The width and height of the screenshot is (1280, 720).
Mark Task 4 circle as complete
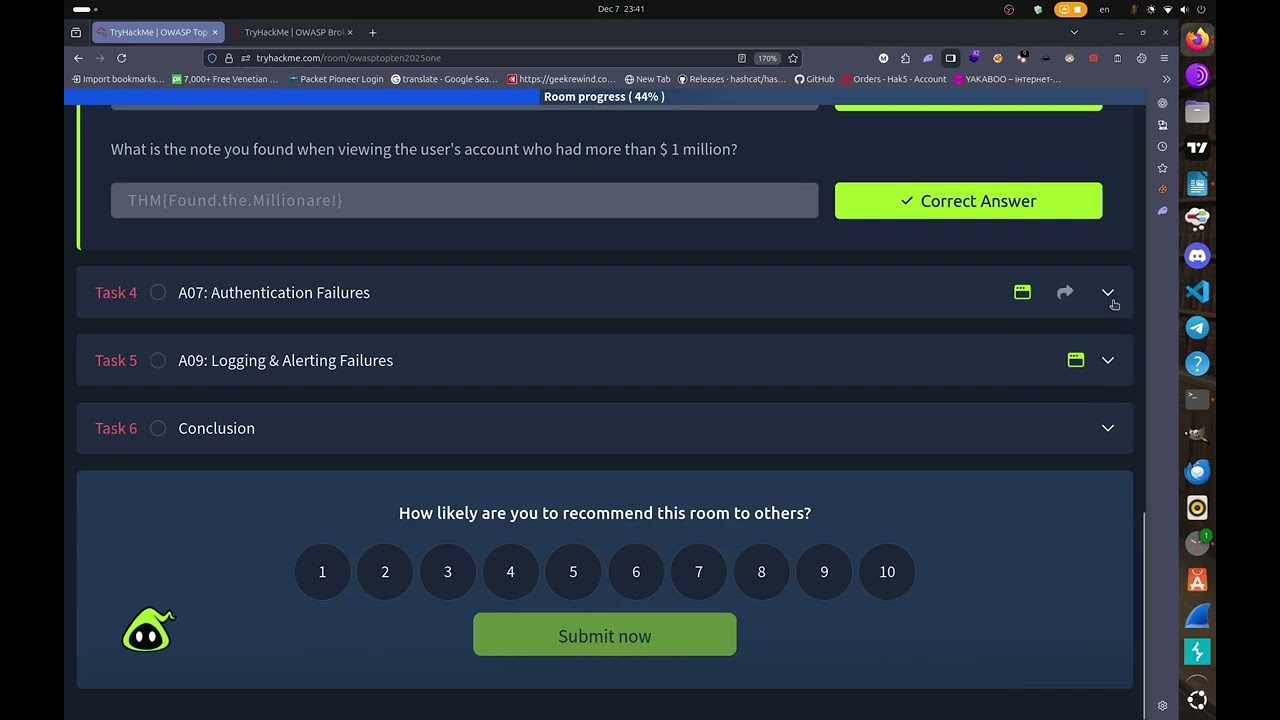pyautogui.click(x=158, y=292)
